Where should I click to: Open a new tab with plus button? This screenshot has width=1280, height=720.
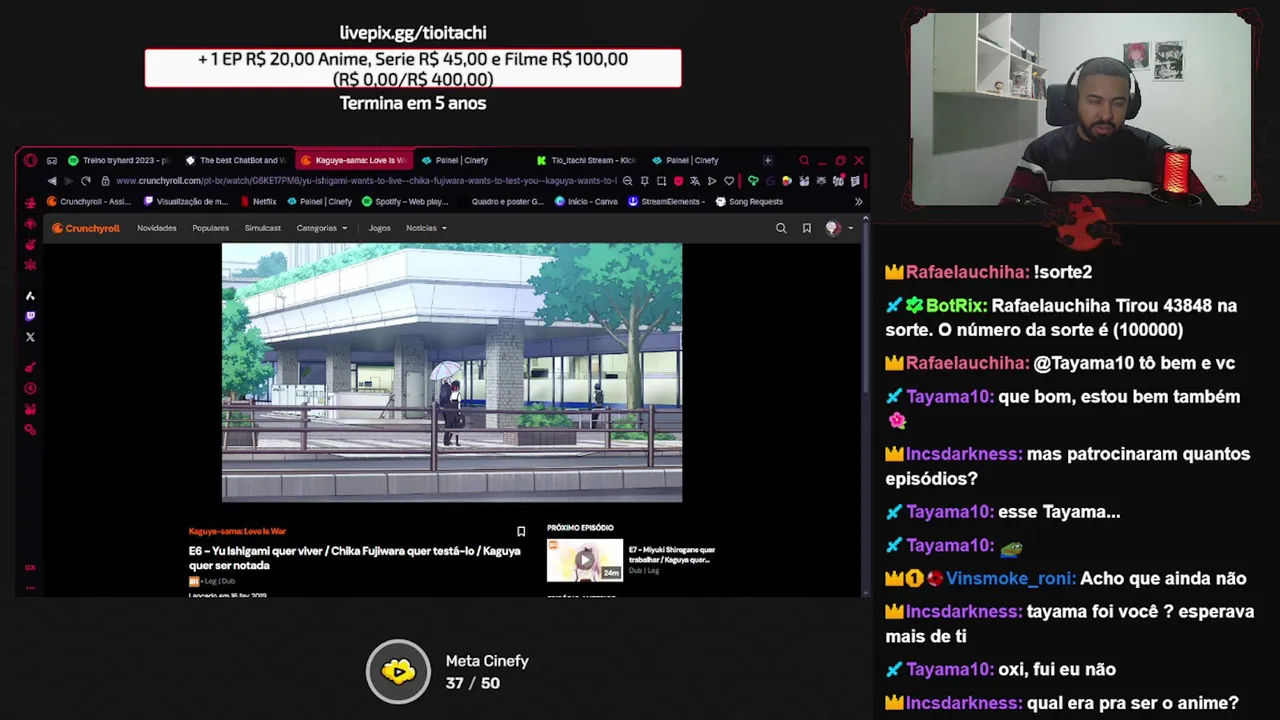[x=768, y=160]
